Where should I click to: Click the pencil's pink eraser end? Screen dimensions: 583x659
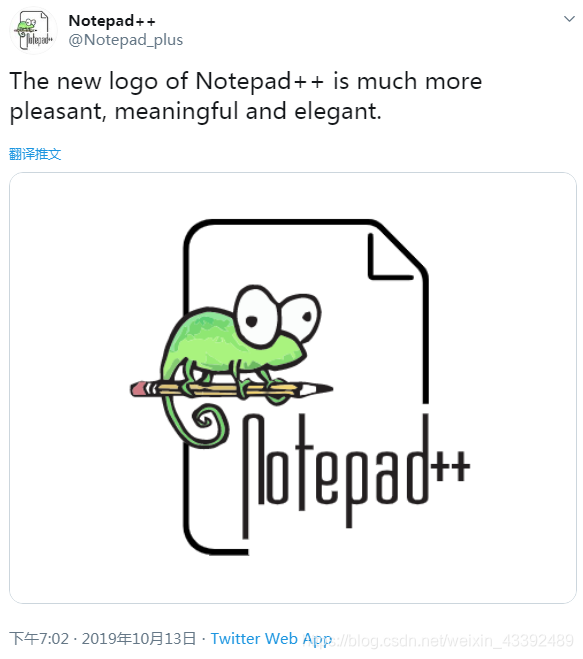coord(137,389)
